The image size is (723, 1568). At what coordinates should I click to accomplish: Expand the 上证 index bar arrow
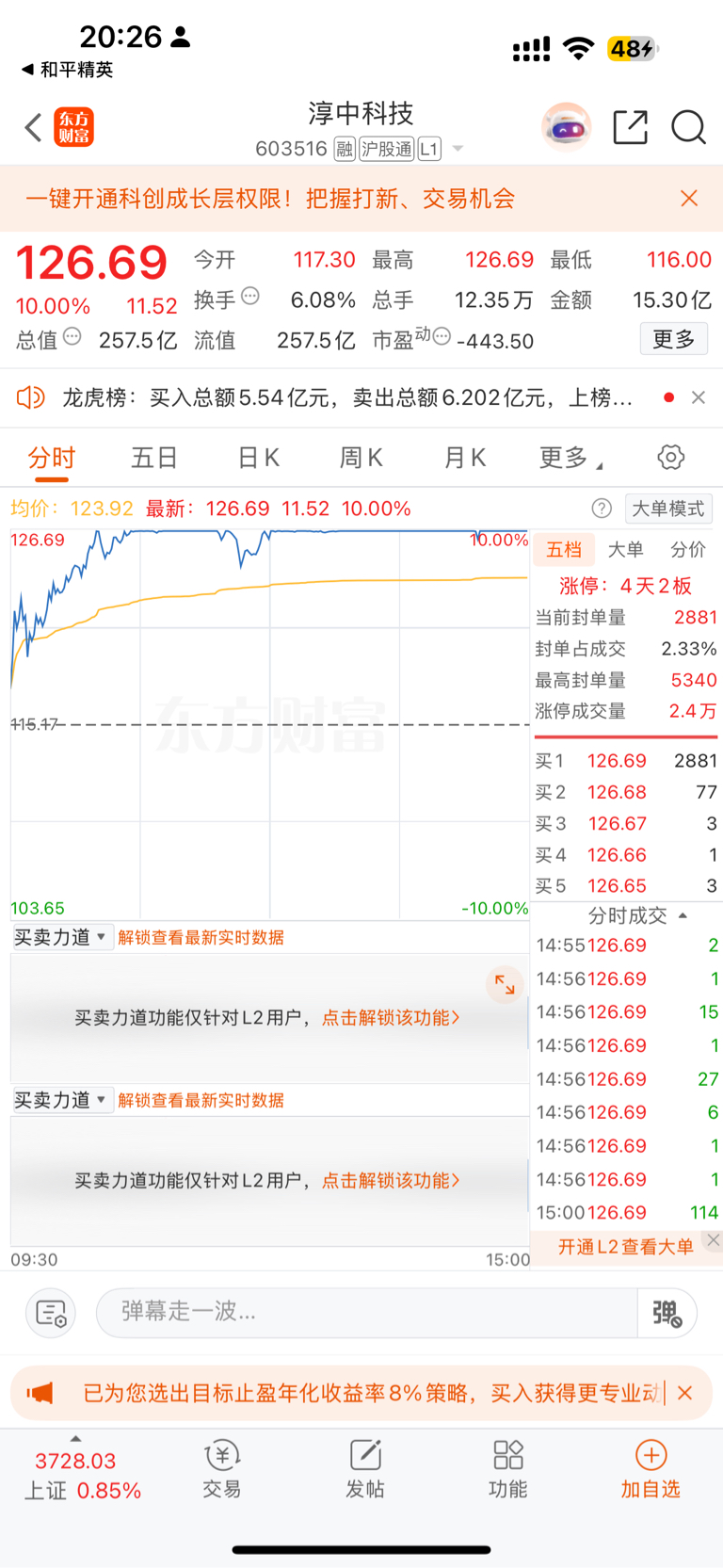tap(75, 1438)
